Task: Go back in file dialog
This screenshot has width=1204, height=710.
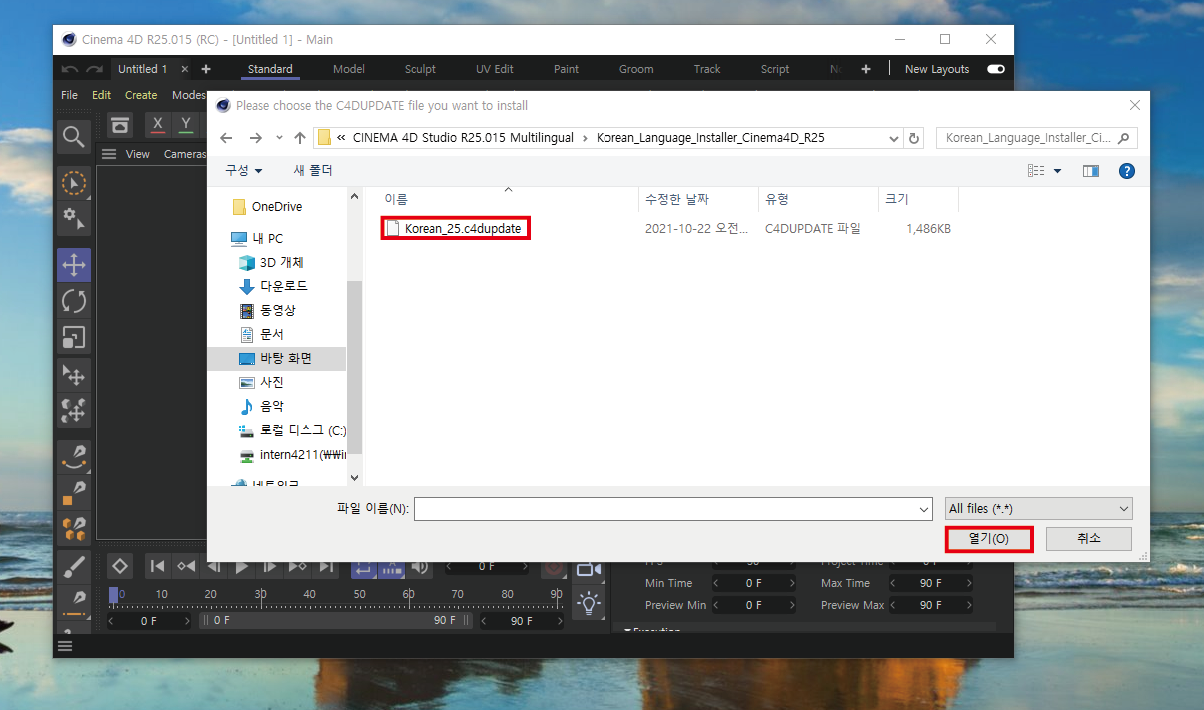Action: click(226, 138)
